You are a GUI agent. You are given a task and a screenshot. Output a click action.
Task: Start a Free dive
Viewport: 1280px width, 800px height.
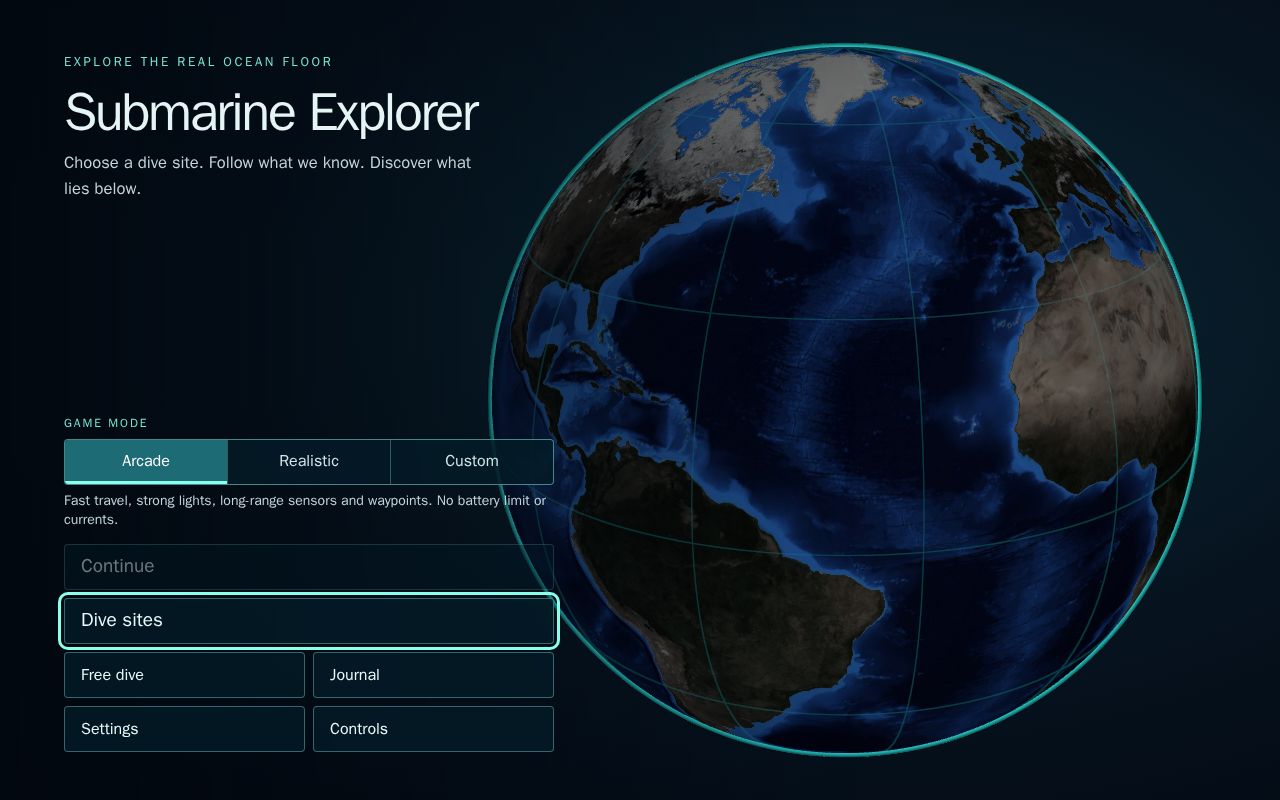184,675
